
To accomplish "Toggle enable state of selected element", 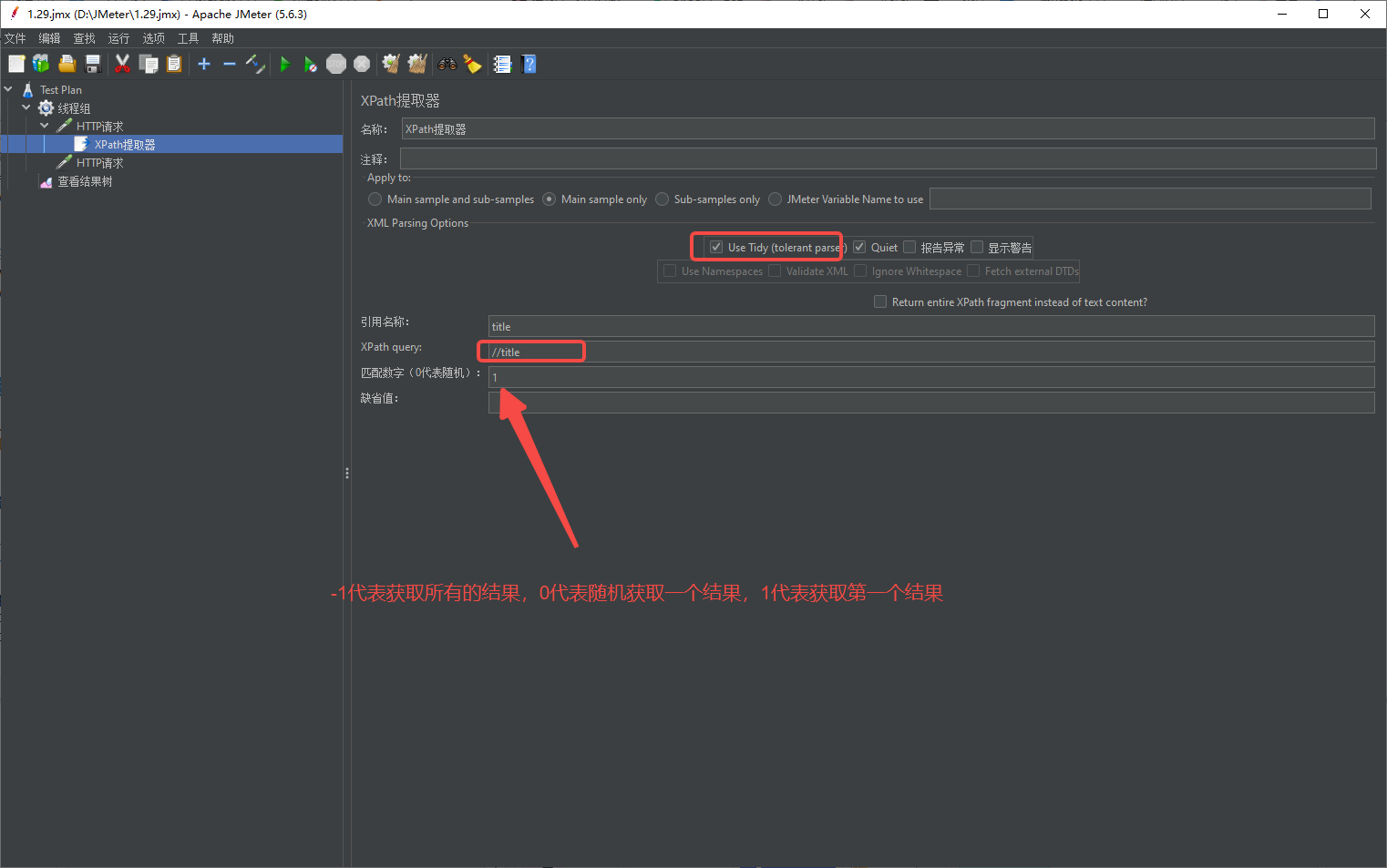I will 255,64.
